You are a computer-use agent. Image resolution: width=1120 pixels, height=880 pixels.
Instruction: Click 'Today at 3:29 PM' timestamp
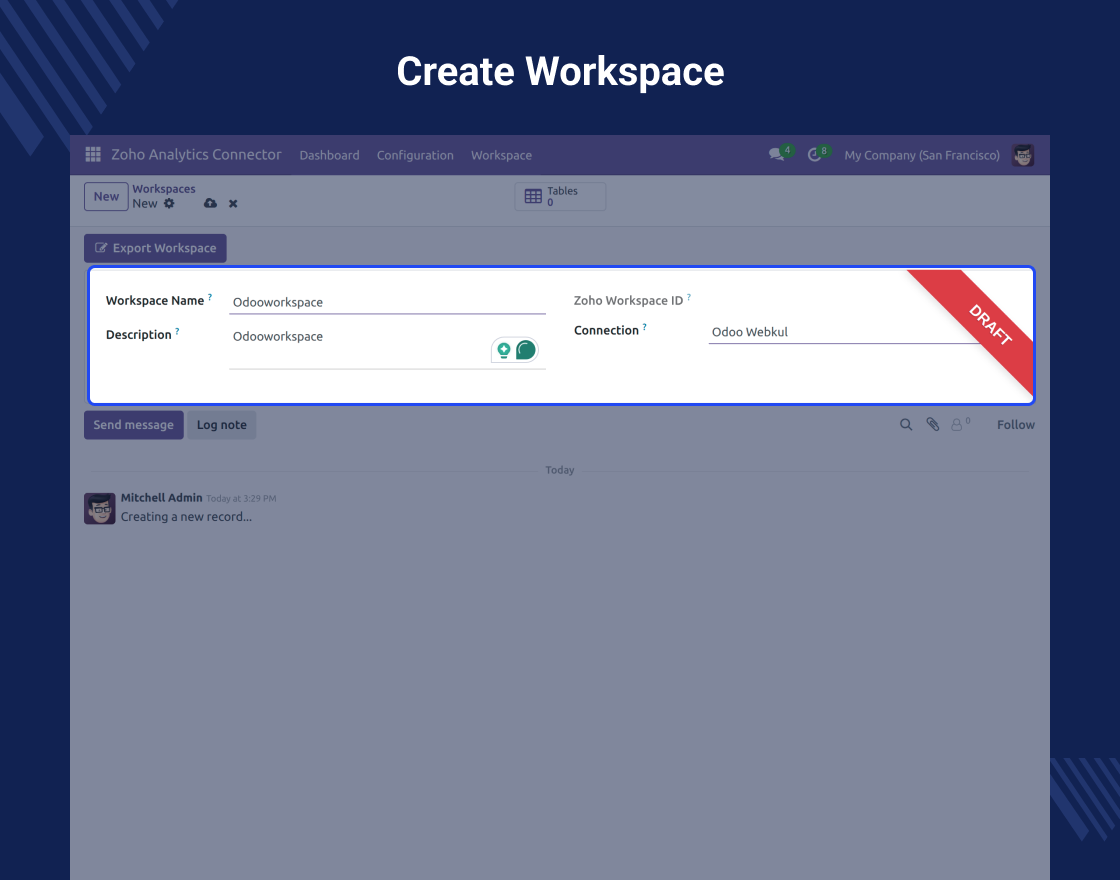point(241,499)
